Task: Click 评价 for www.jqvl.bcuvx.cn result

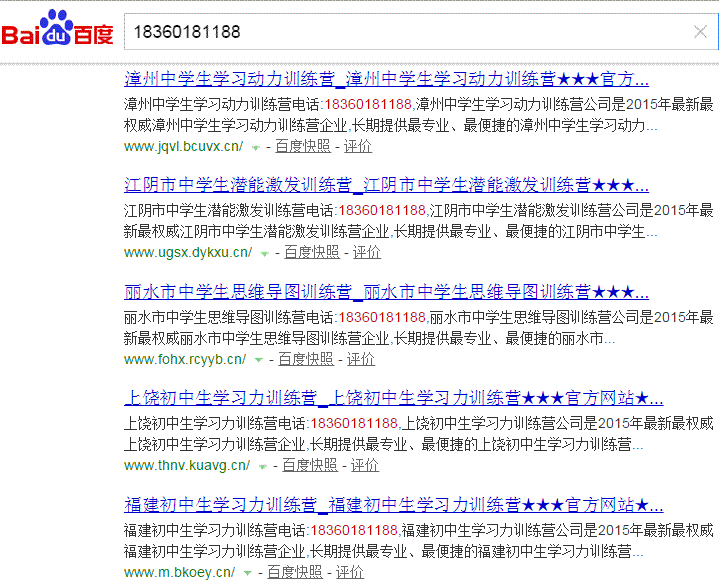Action: pyautogui.click(x=358, y=146)
